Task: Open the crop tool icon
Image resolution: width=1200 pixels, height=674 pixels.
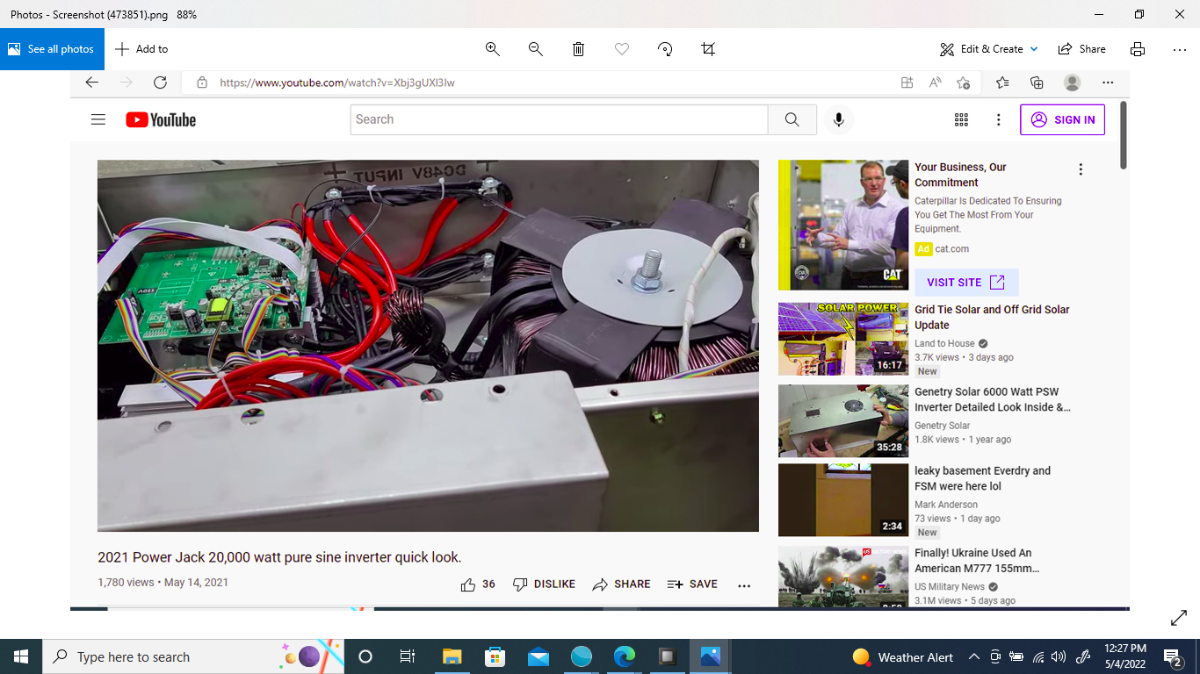Action: 708,49
